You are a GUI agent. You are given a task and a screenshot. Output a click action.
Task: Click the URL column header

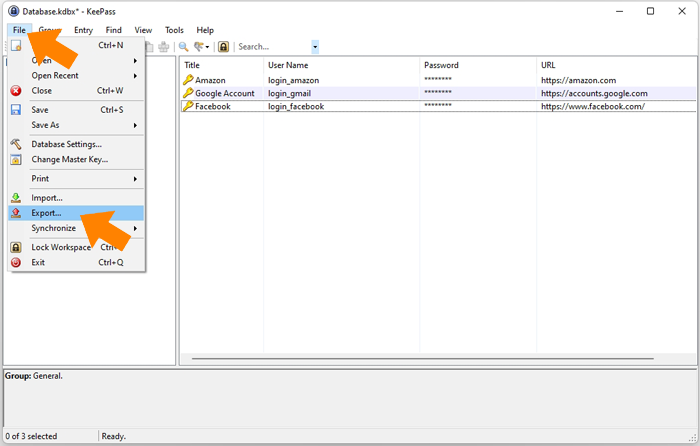(548, 65)
